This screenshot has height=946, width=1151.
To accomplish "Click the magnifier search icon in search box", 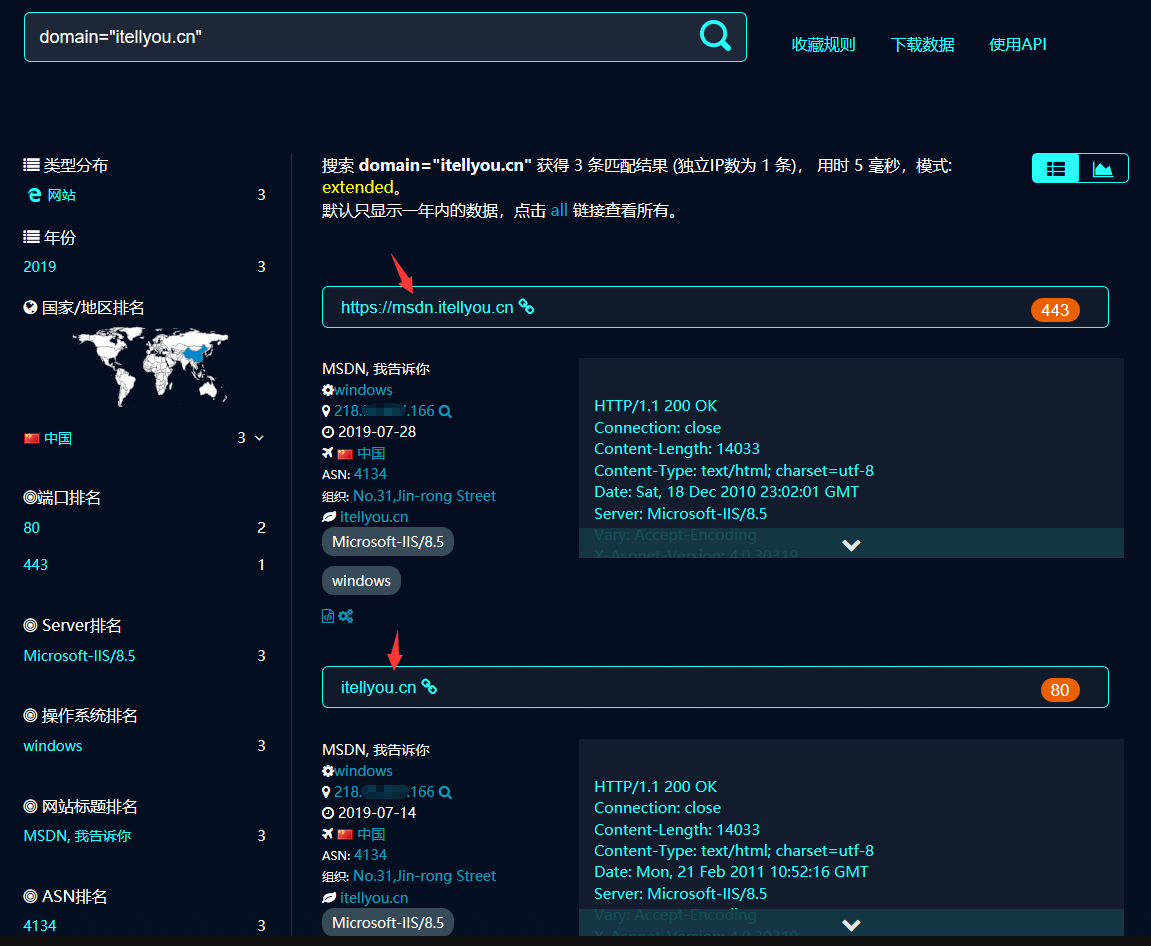I will pos(715,35).
